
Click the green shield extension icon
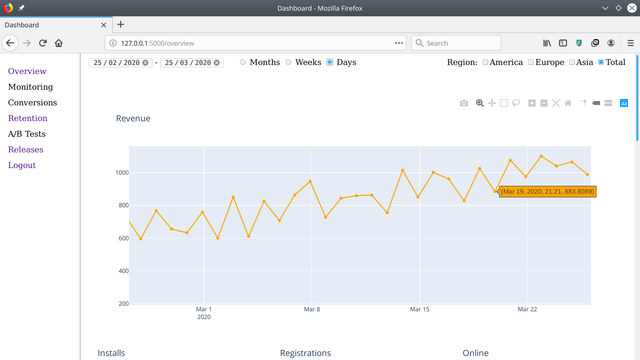tap(579, 43)
